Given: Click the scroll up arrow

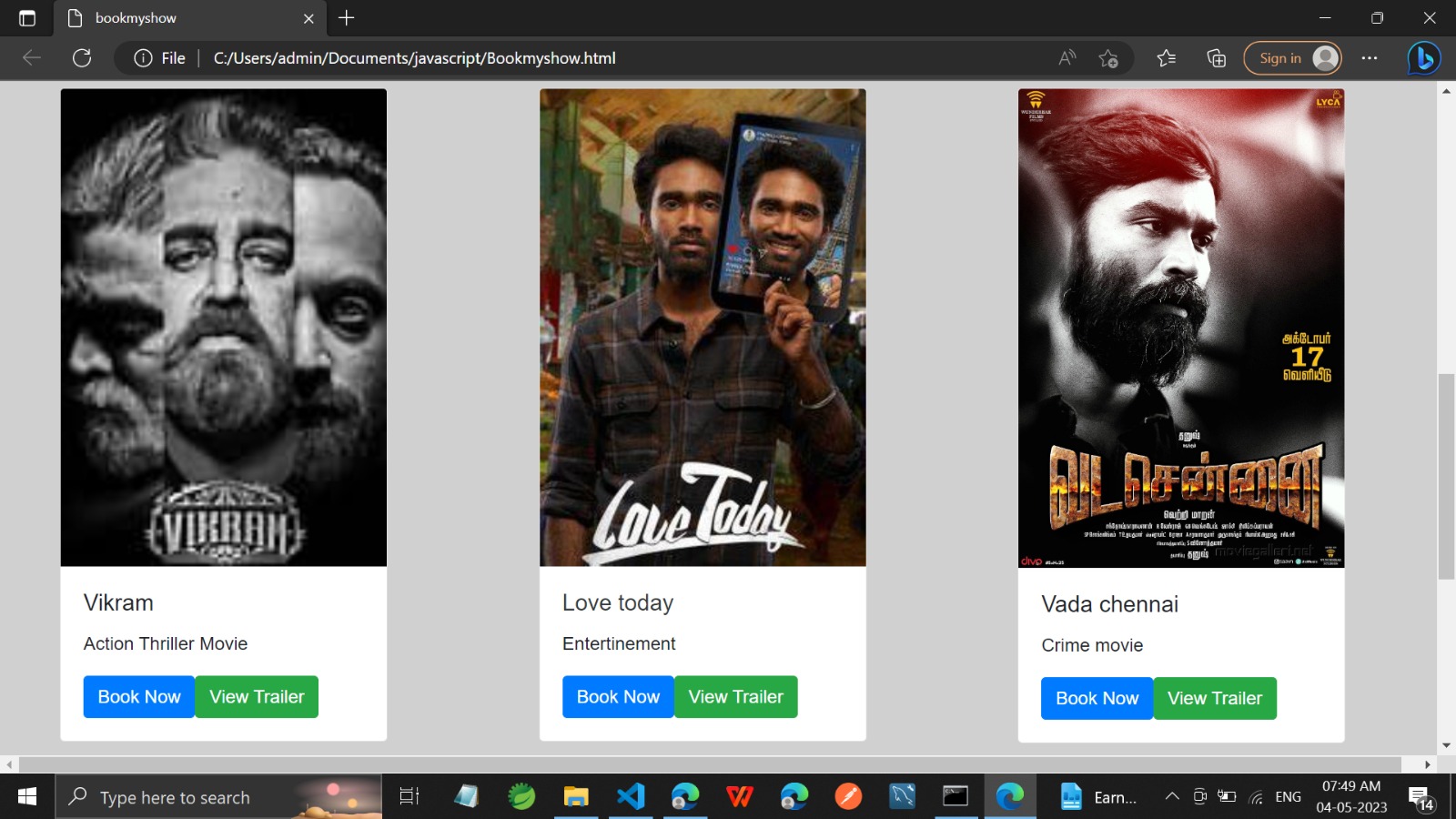Looking at the screenshot, I should pos(1446,91).
